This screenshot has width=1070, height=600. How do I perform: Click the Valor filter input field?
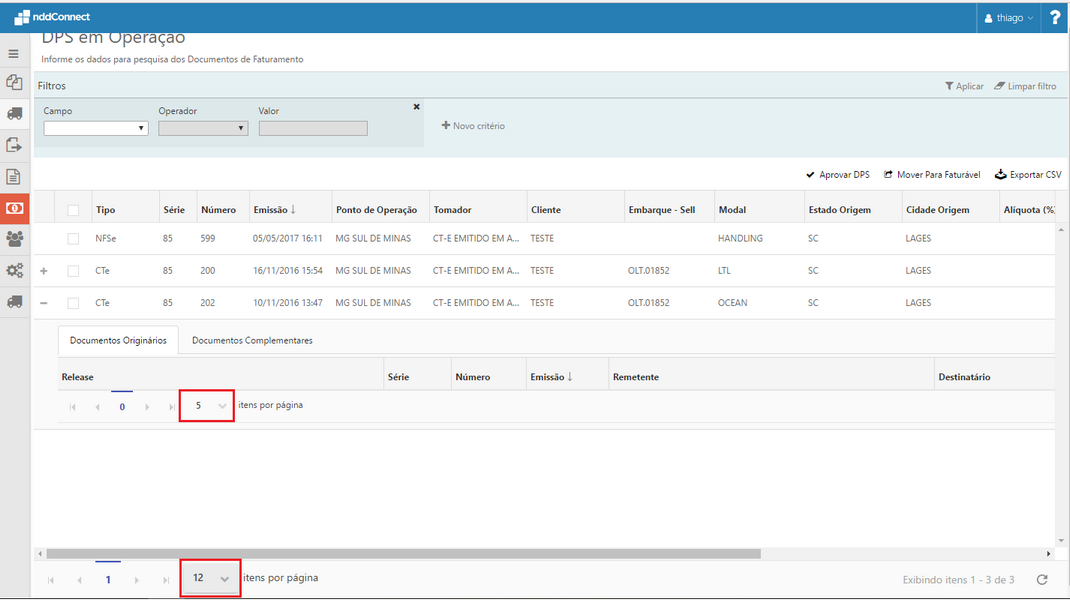313,128
